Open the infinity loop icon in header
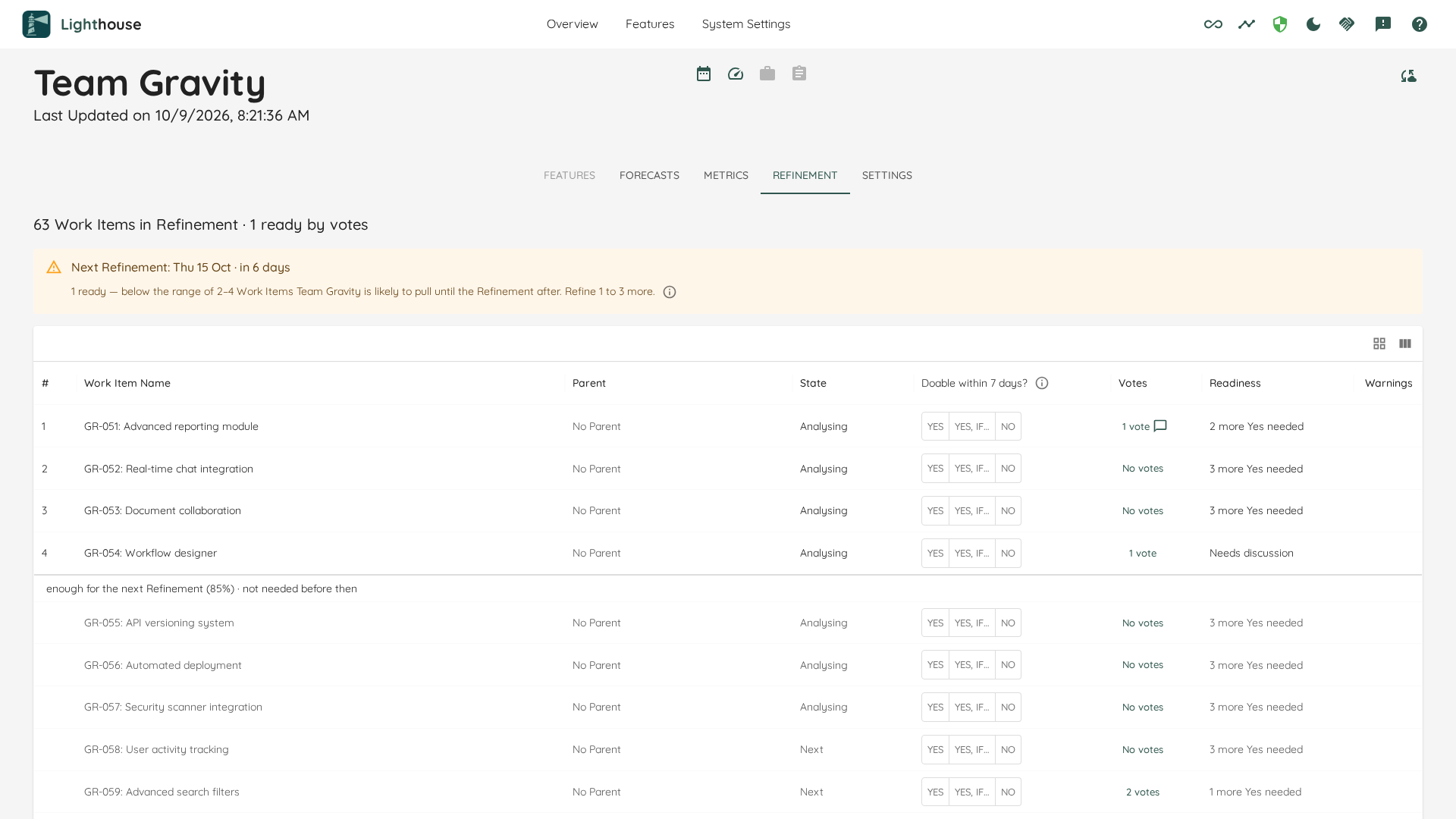Image resolution: width=1456 pixels, height=819 pixels. click(x=1213, y=24)
